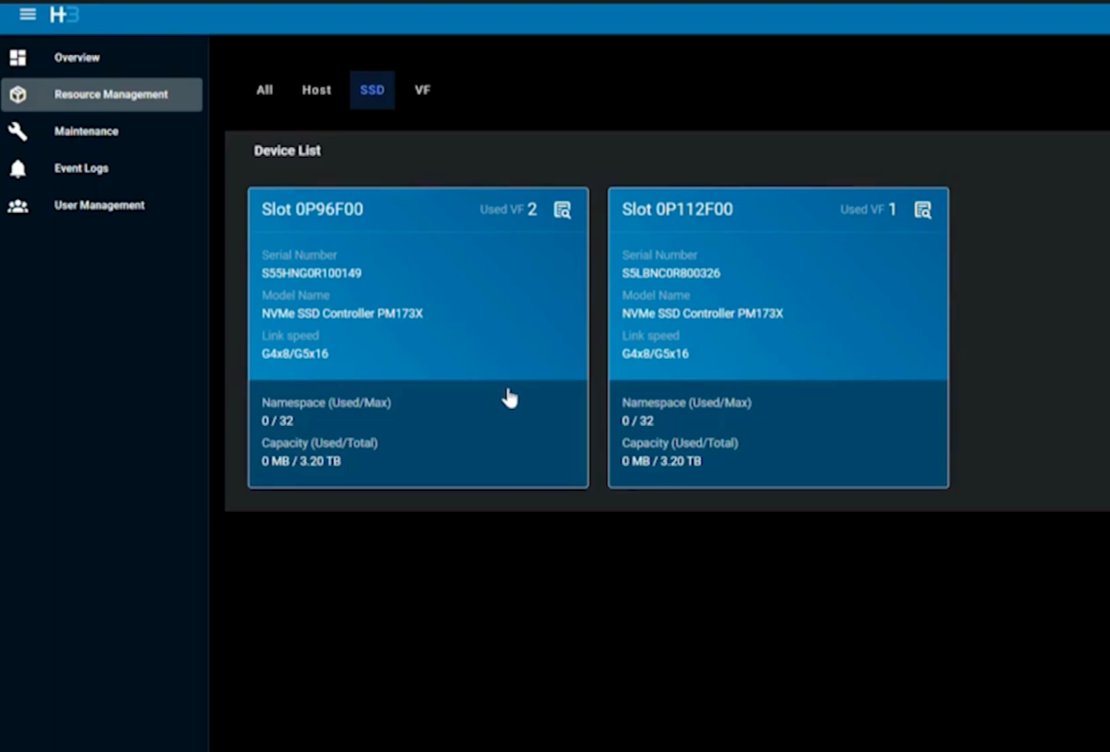Screen dimensions: 1110x752
Task: Click the Device List heading
Action: [x=287, y=151]
